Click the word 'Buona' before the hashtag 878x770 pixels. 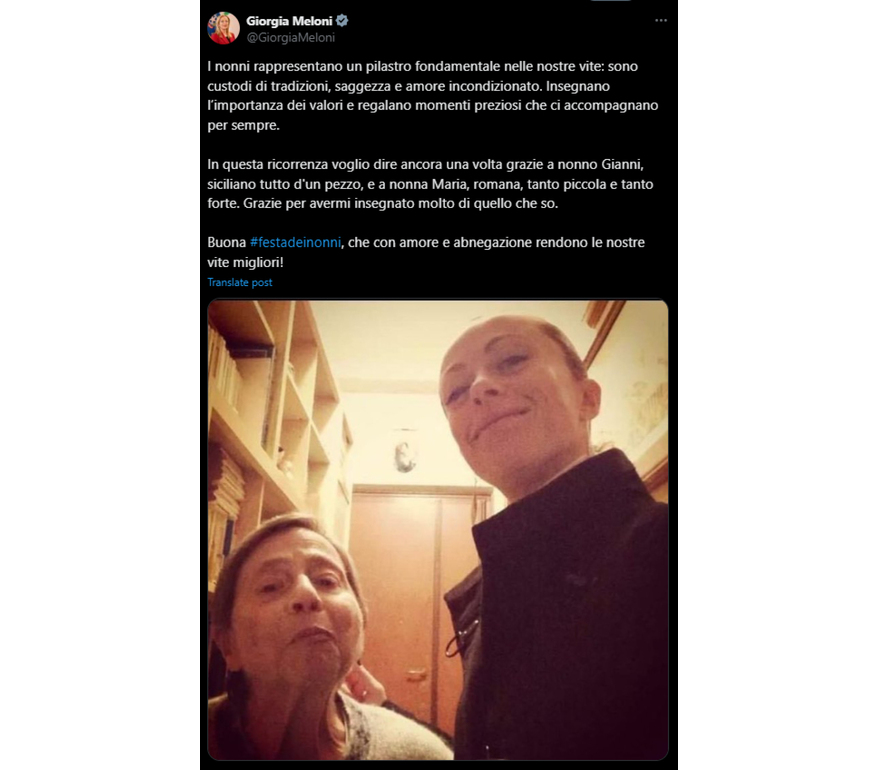[x=227, y=242]
